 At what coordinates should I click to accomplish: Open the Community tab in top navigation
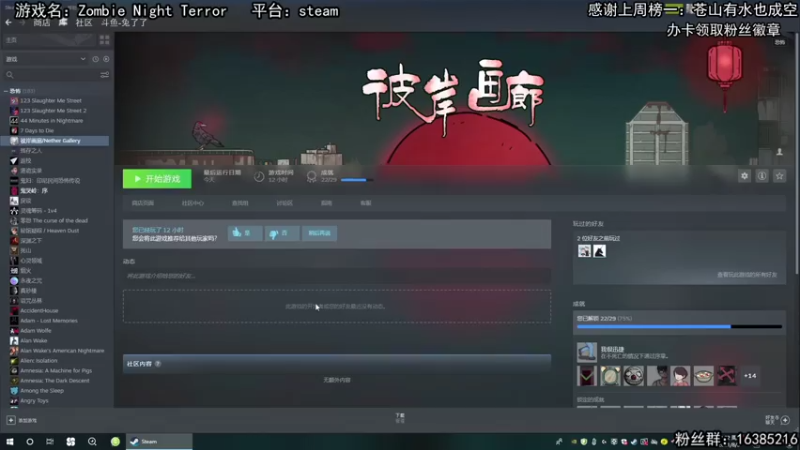(84, 22)
